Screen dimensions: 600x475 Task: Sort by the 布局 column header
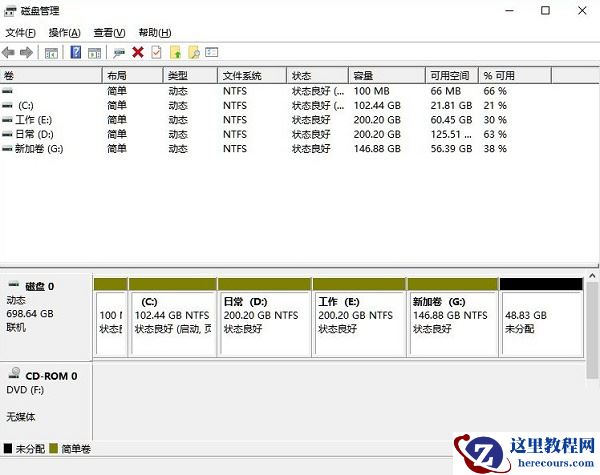pyautogui.click(x=133, y=75)
